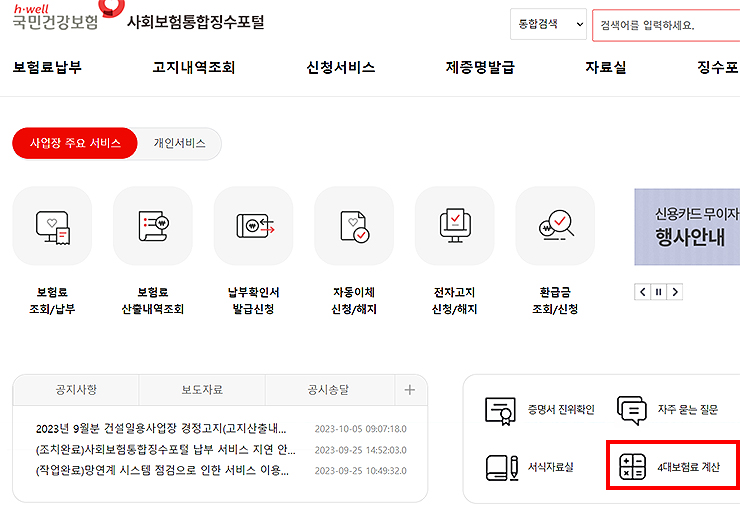Click the 신용카드 무이자 행사안내 banner
The width and height of the screenshot is (740, 516).
click(687, 227)
